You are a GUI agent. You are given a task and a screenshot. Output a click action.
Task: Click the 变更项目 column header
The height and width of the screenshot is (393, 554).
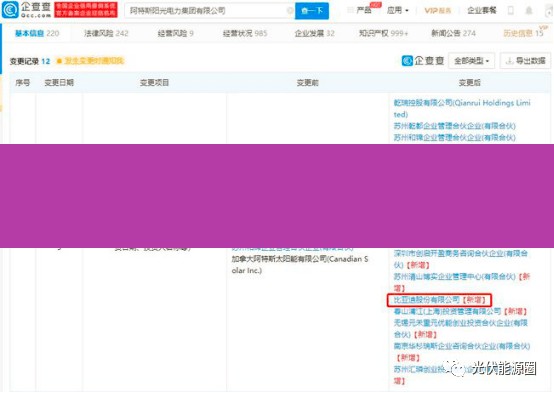[x=154, y=83]
